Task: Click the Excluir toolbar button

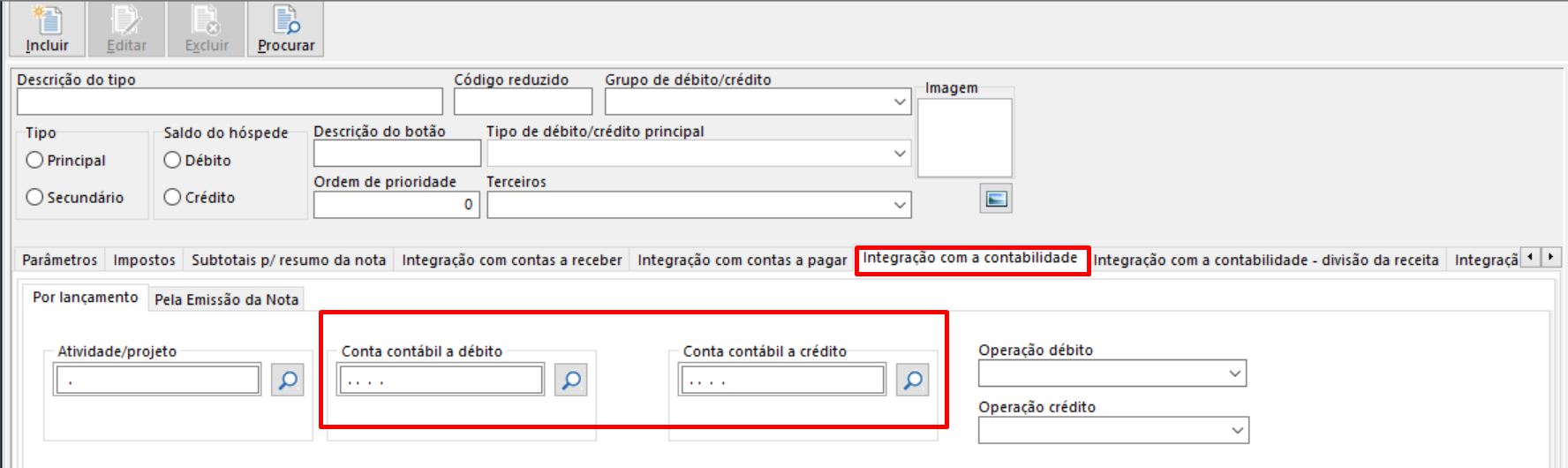Action: (206, 29)
